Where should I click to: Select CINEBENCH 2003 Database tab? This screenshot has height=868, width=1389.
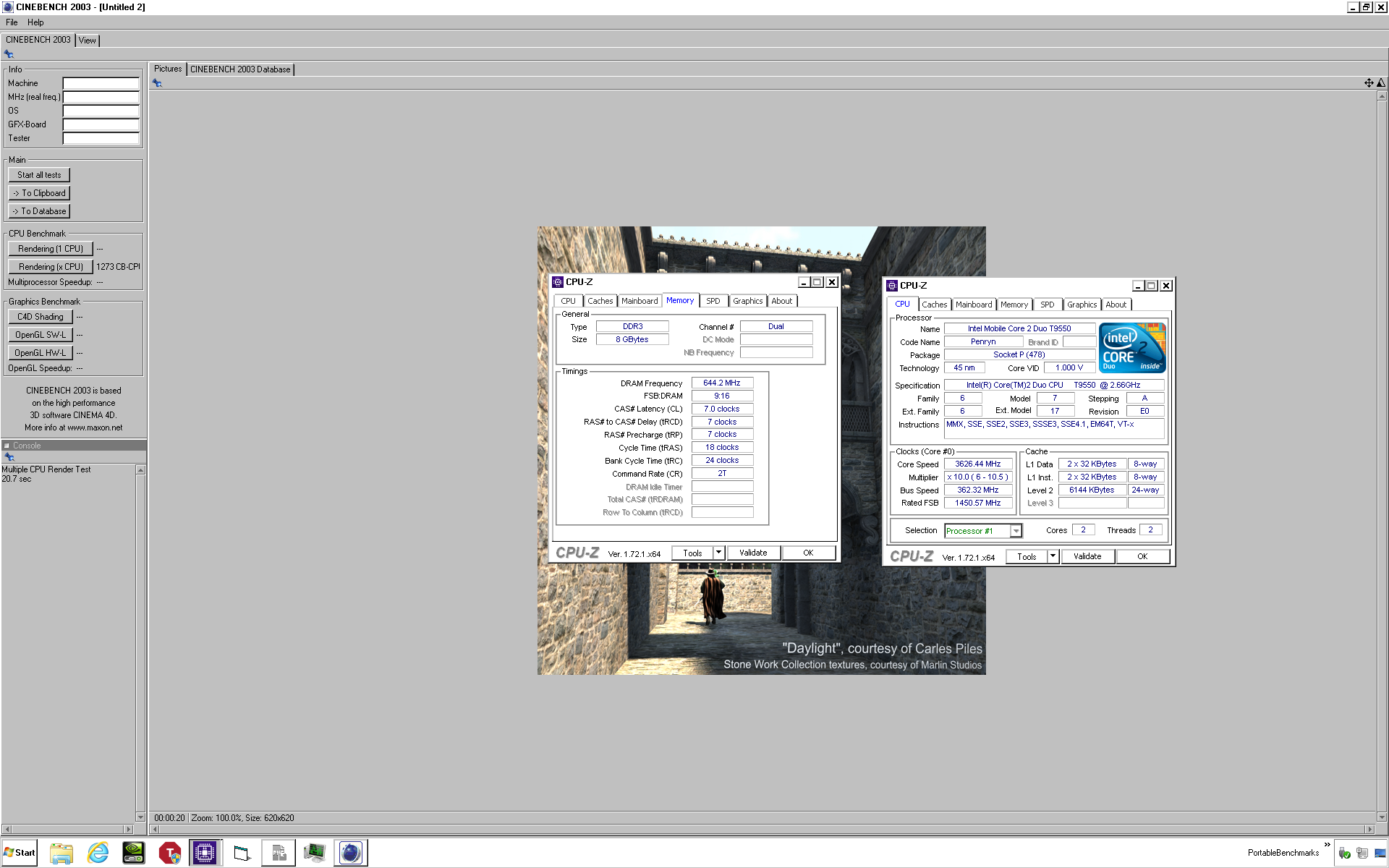pos(240,69)
